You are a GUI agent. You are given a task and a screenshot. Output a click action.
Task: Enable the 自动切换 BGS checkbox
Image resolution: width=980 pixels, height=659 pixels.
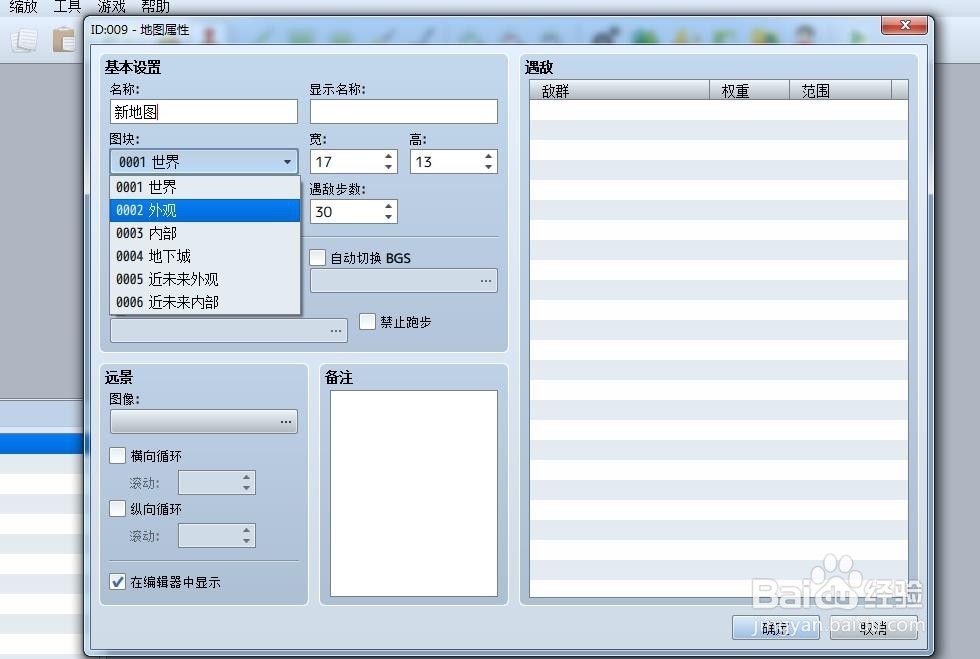tap(317, 257)
